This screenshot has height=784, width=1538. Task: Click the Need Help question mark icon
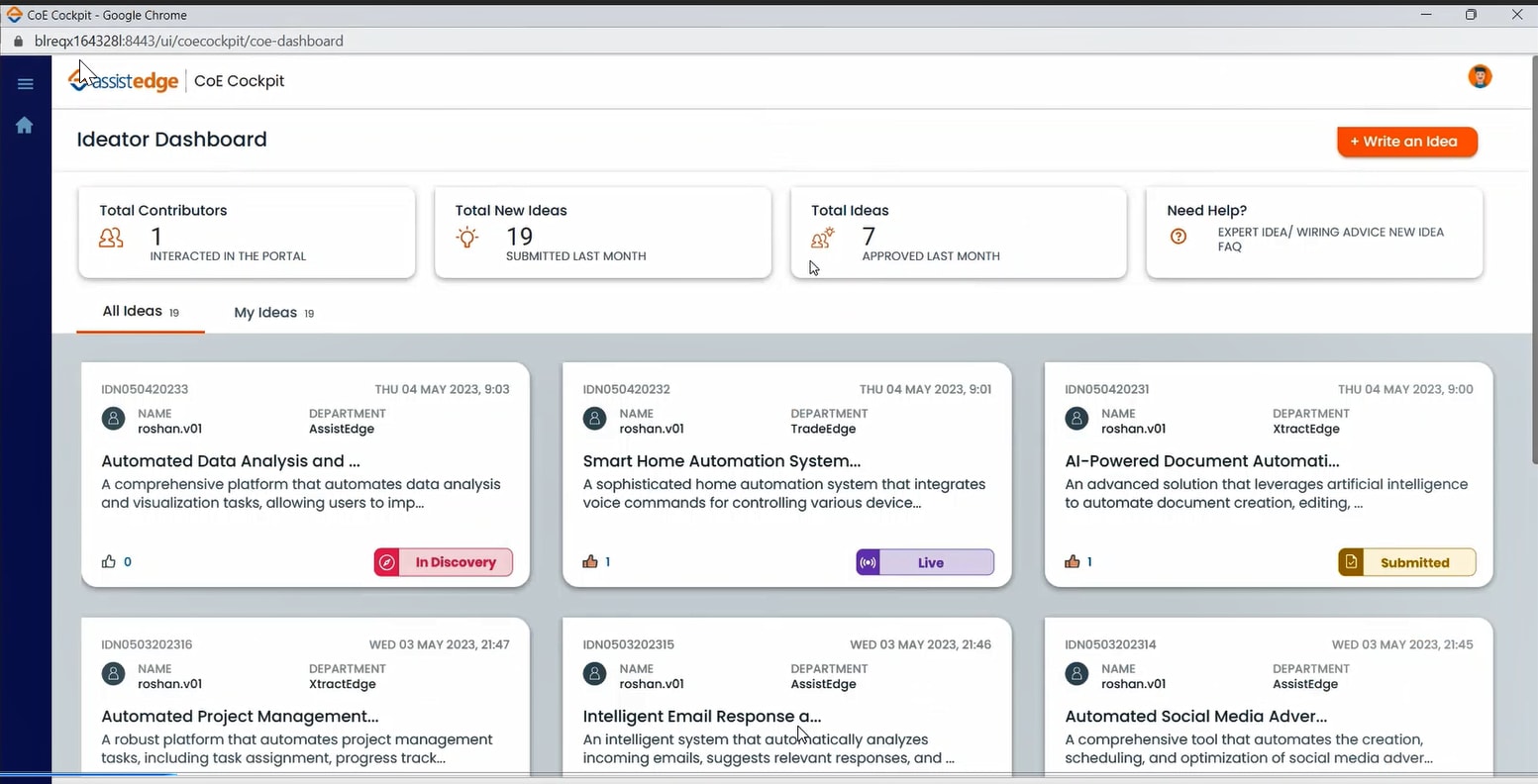(x=1179, y=237)
